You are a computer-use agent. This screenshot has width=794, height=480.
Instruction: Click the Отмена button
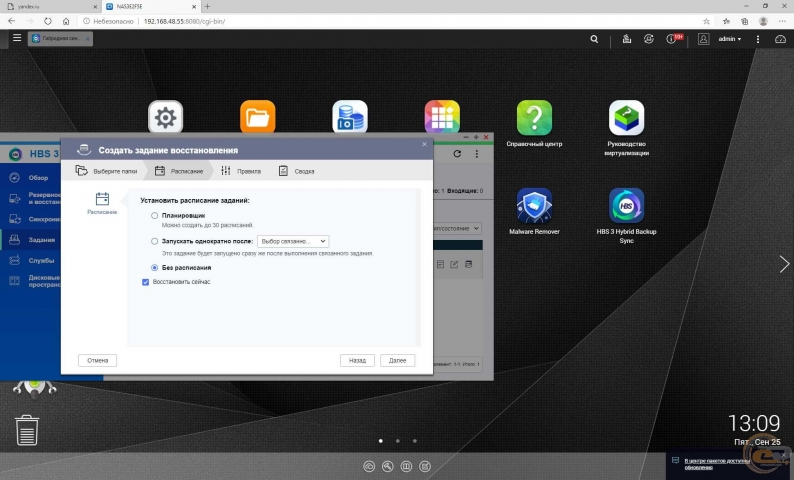[x=97, y=361]
